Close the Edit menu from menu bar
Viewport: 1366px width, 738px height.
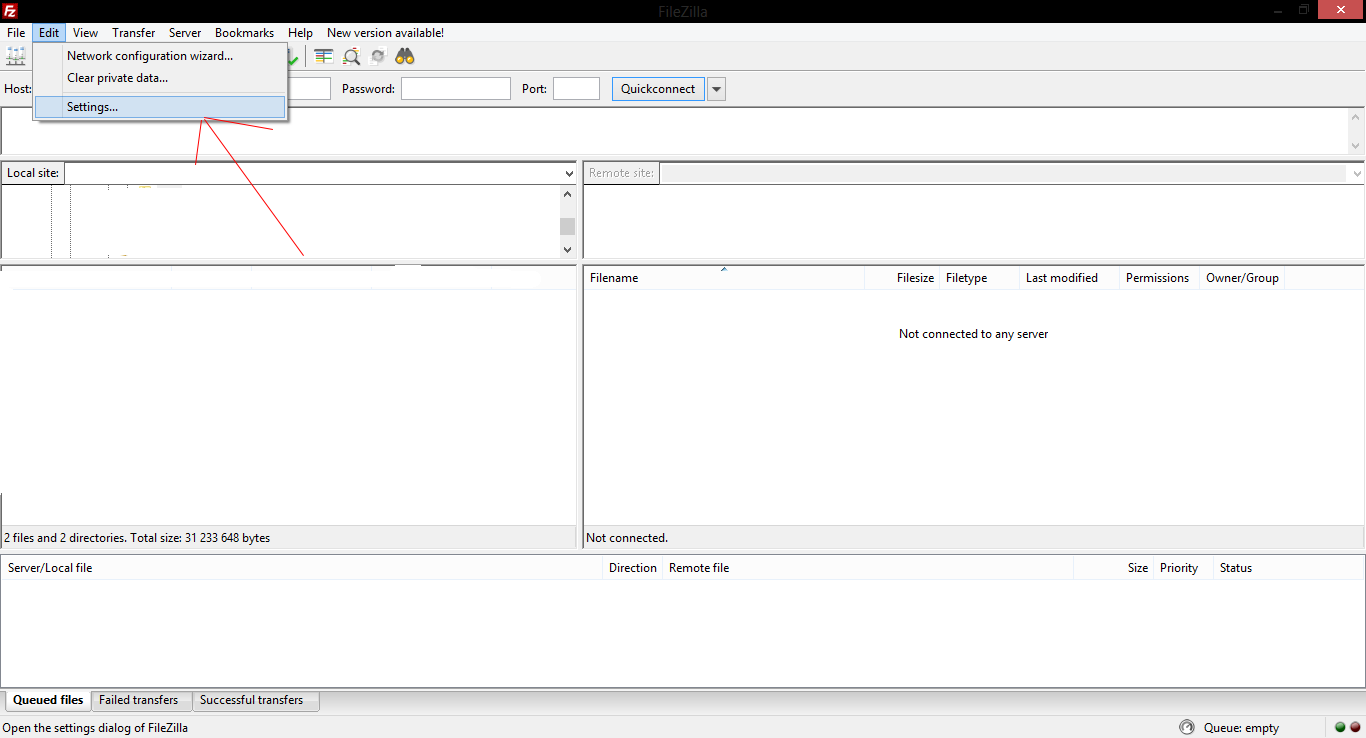49,33
